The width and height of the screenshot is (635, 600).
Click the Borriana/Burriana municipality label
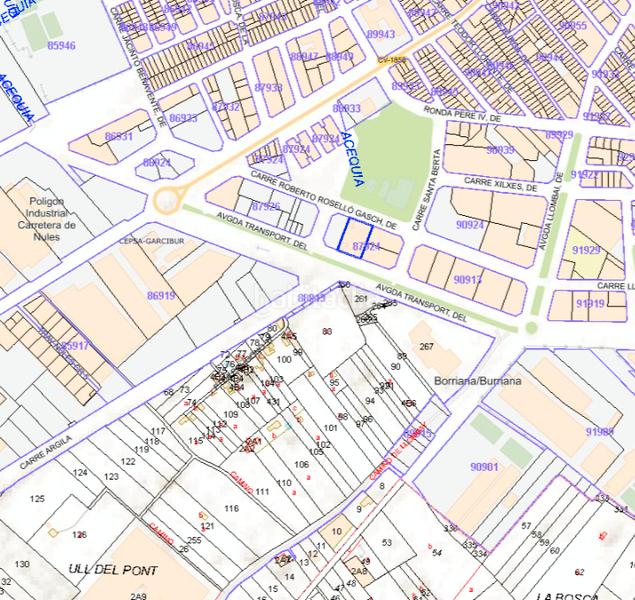(477, 382)
